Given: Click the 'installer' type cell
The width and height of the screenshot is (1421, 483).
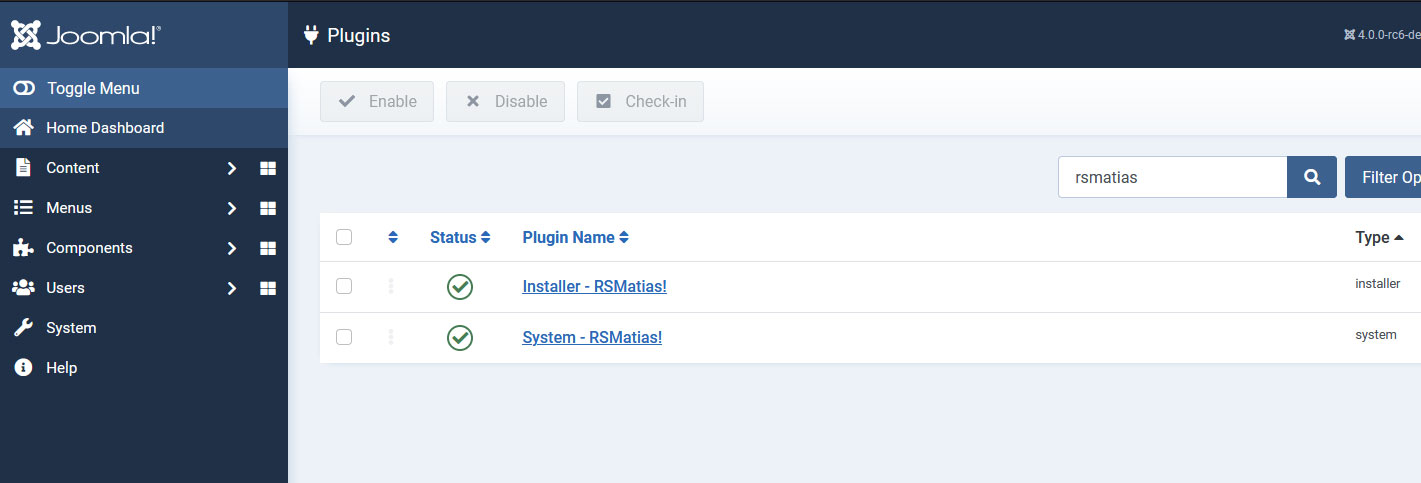Looking at the screenshot, I should point(1378,283).
